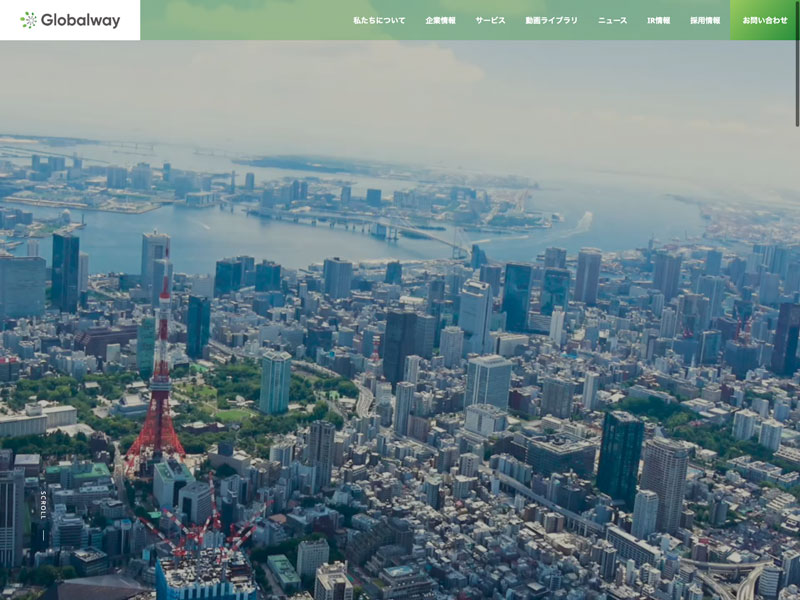The width and height of the screenshot is (800, 600).
Task: Select 企業情報 in the navigation bar
Action: [x=440, y=20]
